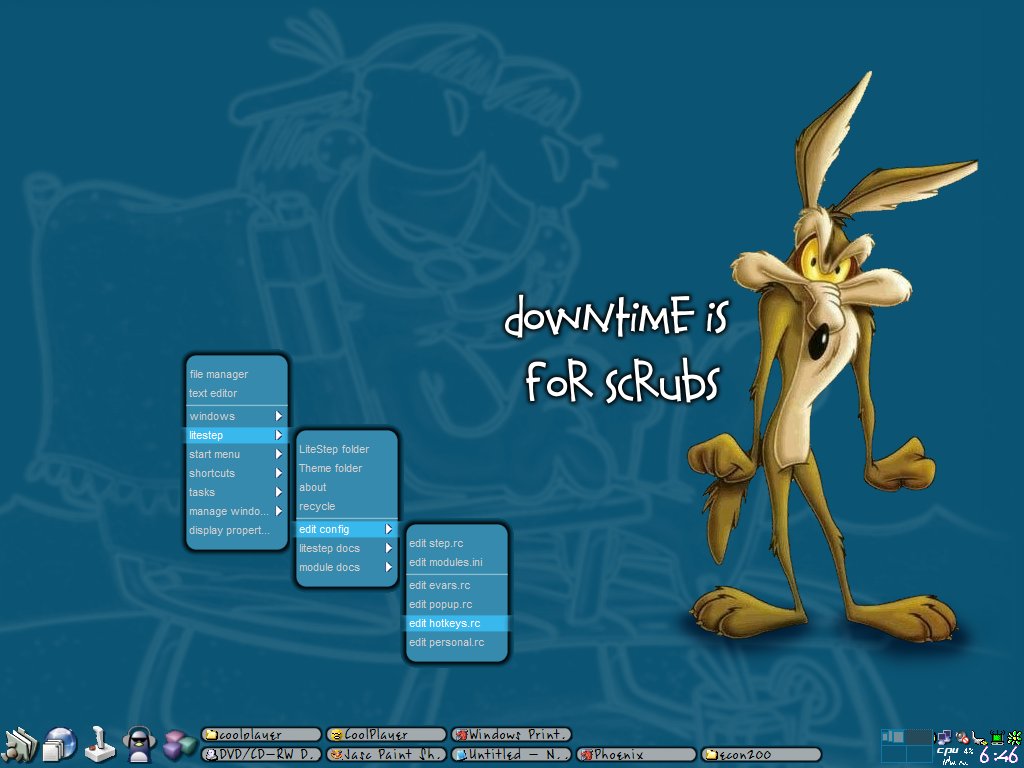This screenshot has width=1024, height=768.
Task: Activate the Windows Print task button
Action: coord(511,735)
